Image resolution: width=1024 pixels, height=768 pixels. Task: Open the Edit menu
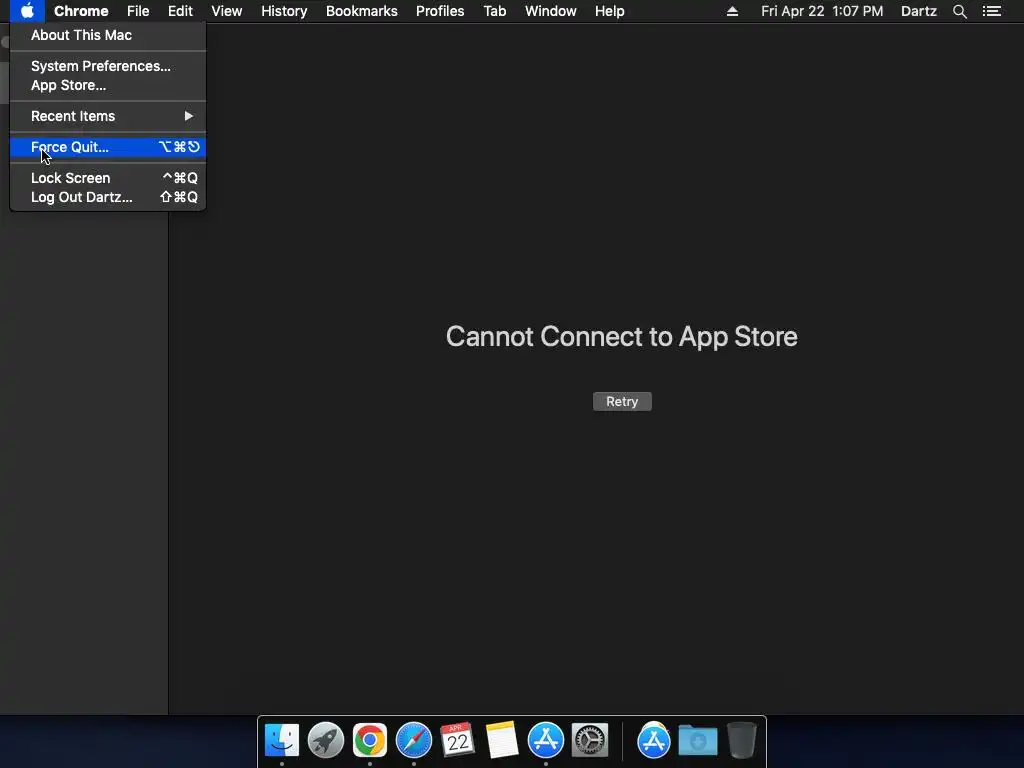coord(180,11)
